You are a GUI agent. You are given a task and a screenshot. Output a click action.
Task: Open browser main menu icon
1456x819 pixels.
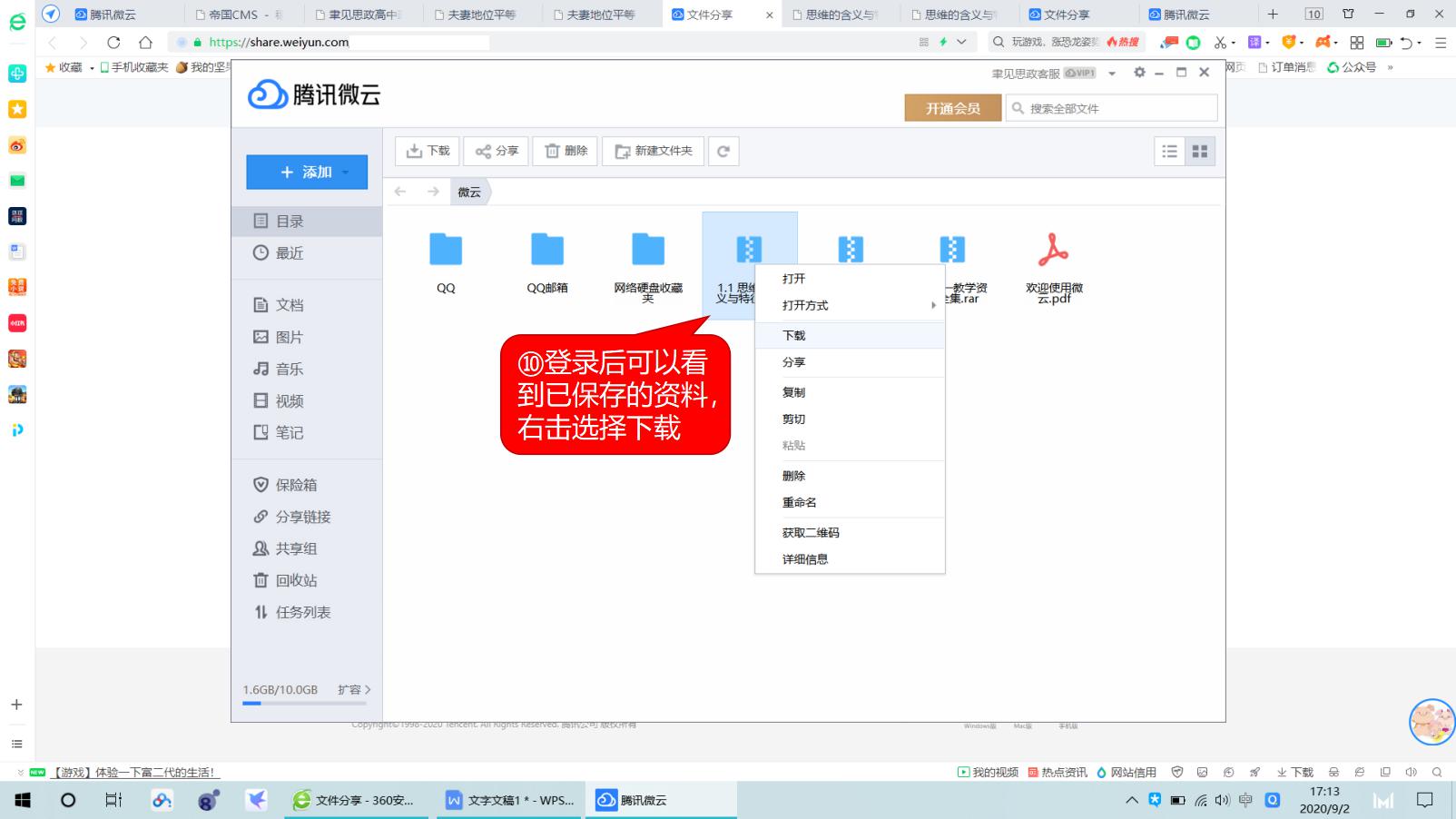point(1441,42)
